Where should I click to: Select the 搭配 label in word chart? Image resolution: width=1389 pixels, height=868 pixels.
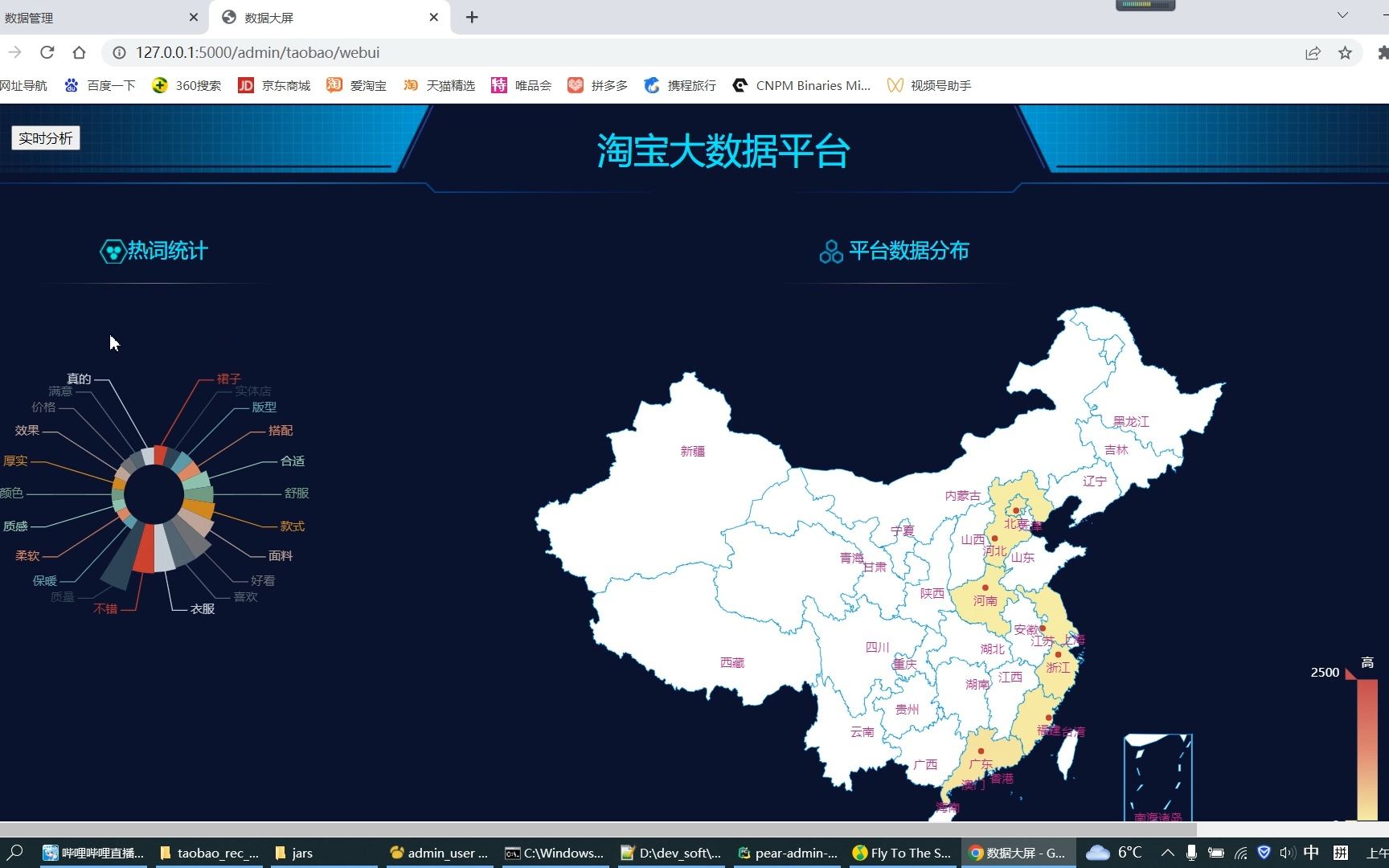pos(280,431)
